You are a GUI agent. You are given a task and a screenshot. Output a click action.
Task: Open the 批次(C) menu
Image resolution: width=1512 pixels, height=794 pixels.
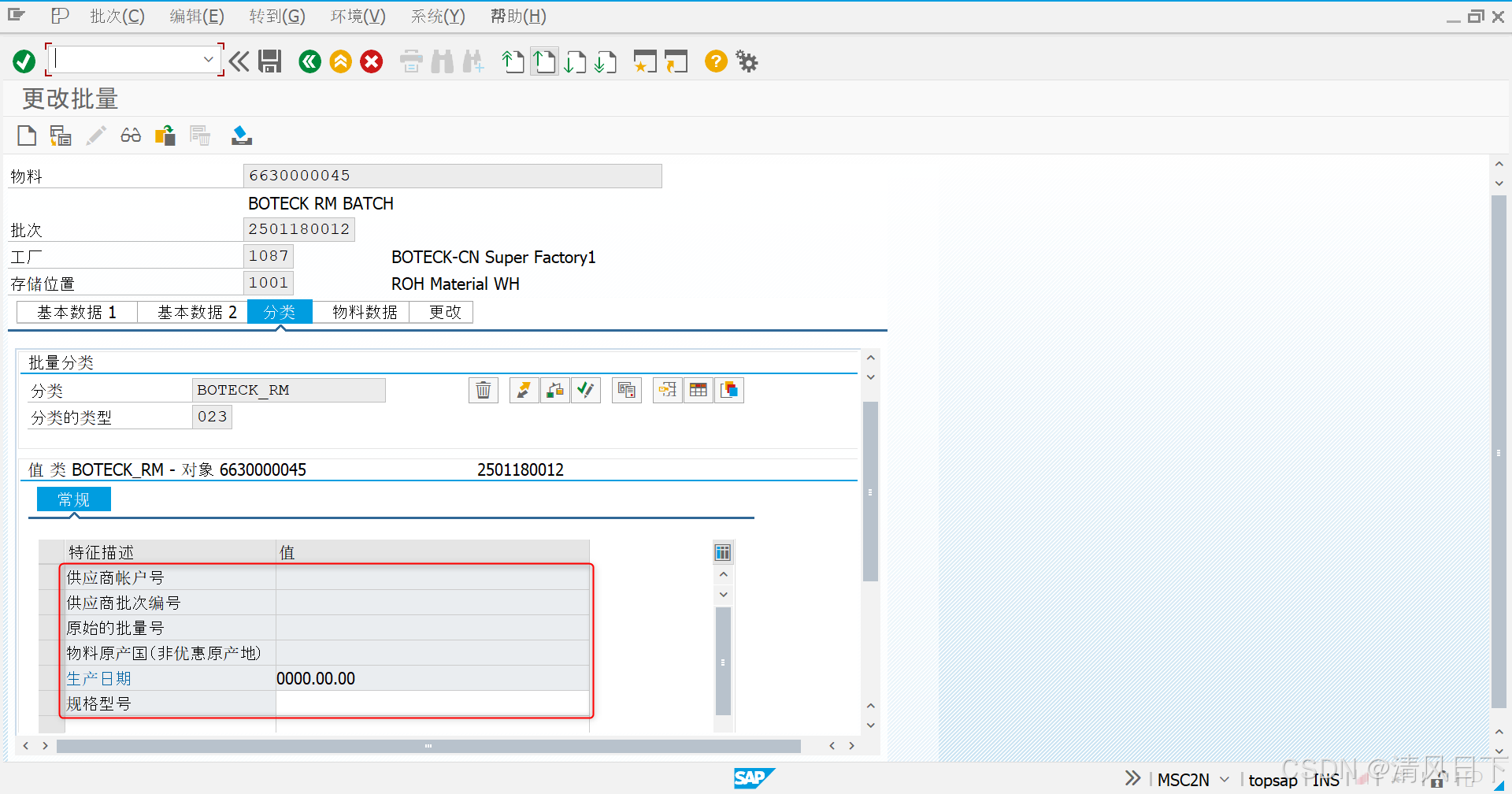tap(117, 16)
